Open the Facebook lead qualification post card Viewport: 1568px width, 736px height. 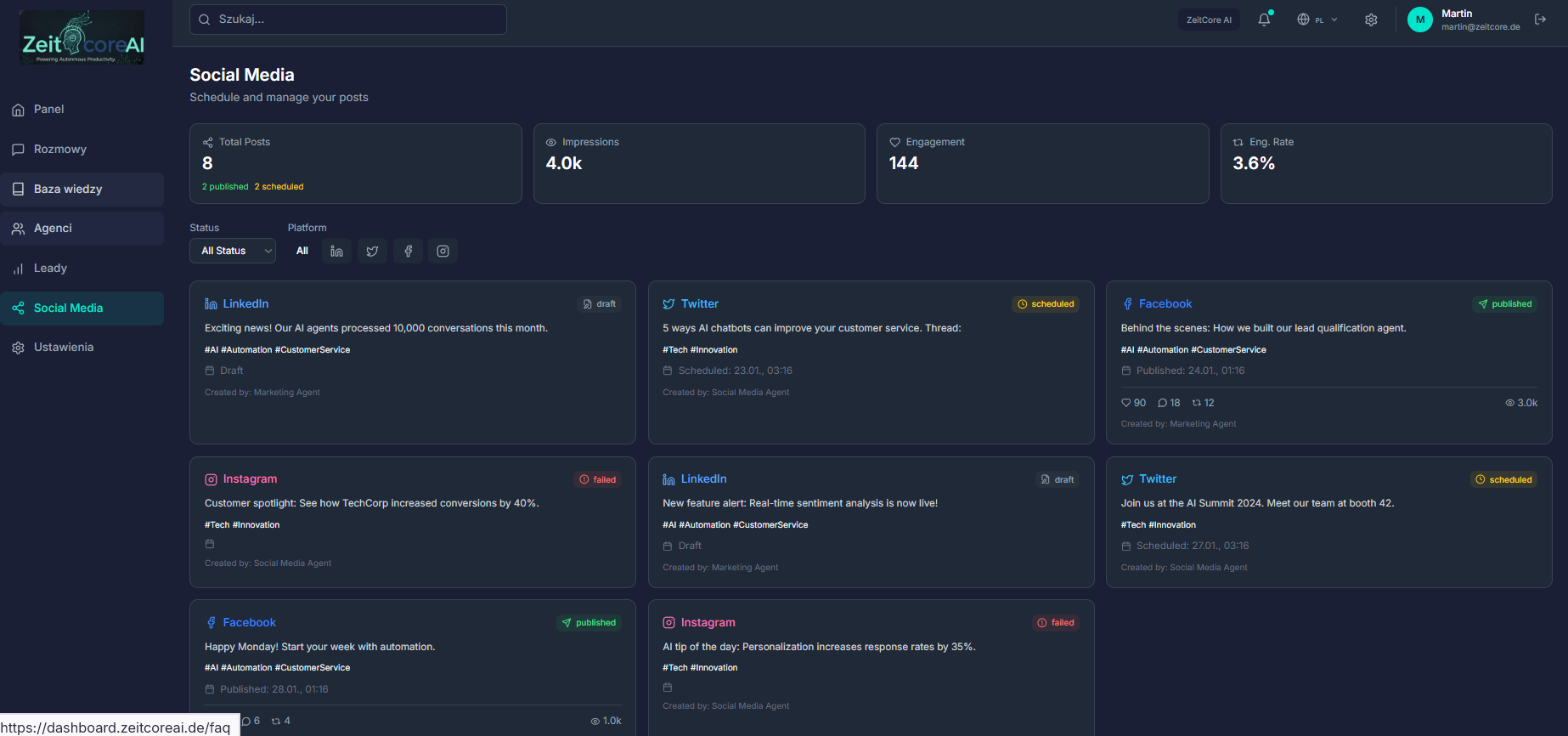[x=1328, y=362]
